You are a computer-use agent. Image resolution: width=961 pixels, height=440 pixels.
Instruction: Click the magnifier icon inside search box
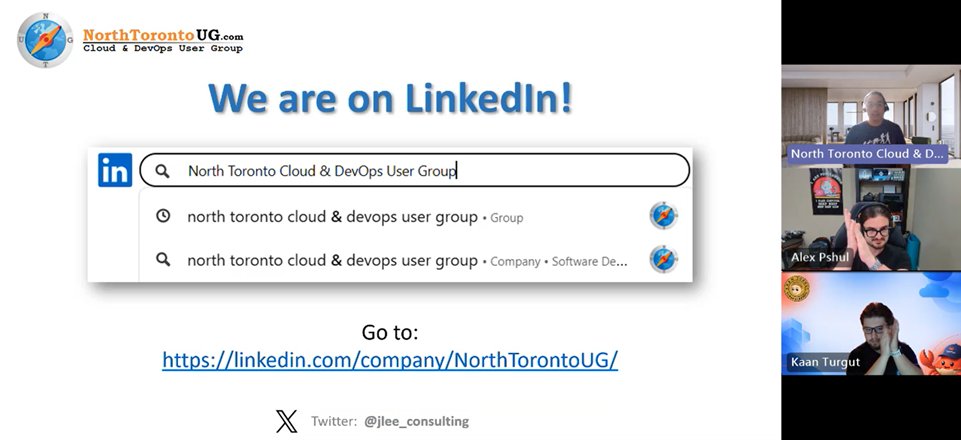point(162,171)
